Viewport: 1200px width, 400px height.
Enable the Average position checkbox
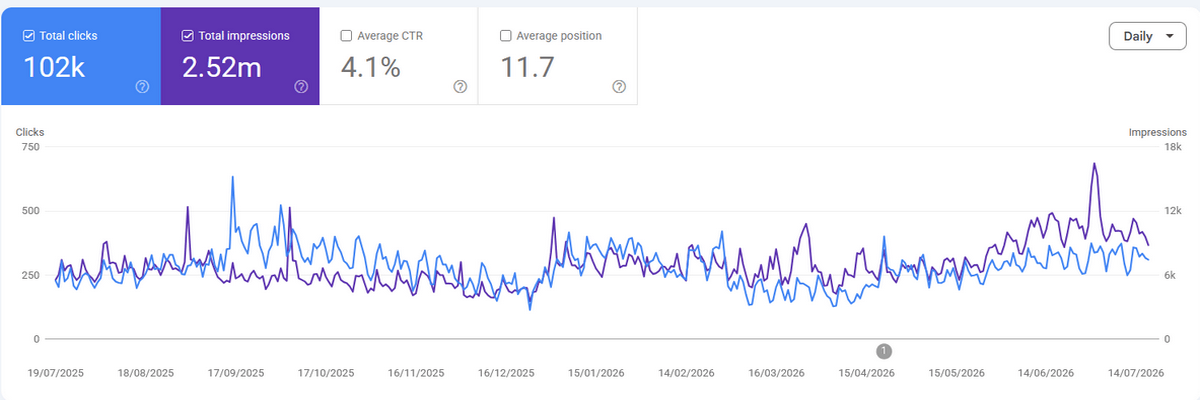(x=506, y=36)
